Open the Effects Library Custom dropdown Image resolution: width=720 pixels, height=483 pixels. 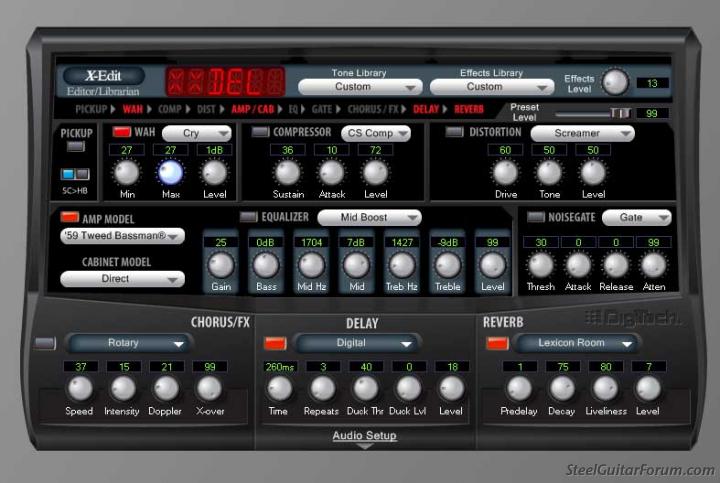point(492,87)
